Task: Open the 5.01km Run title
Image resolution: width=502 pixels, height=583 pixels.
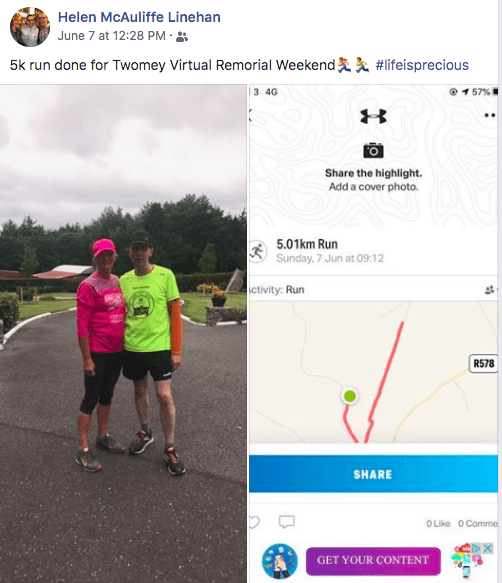Action: pos(307,244)
